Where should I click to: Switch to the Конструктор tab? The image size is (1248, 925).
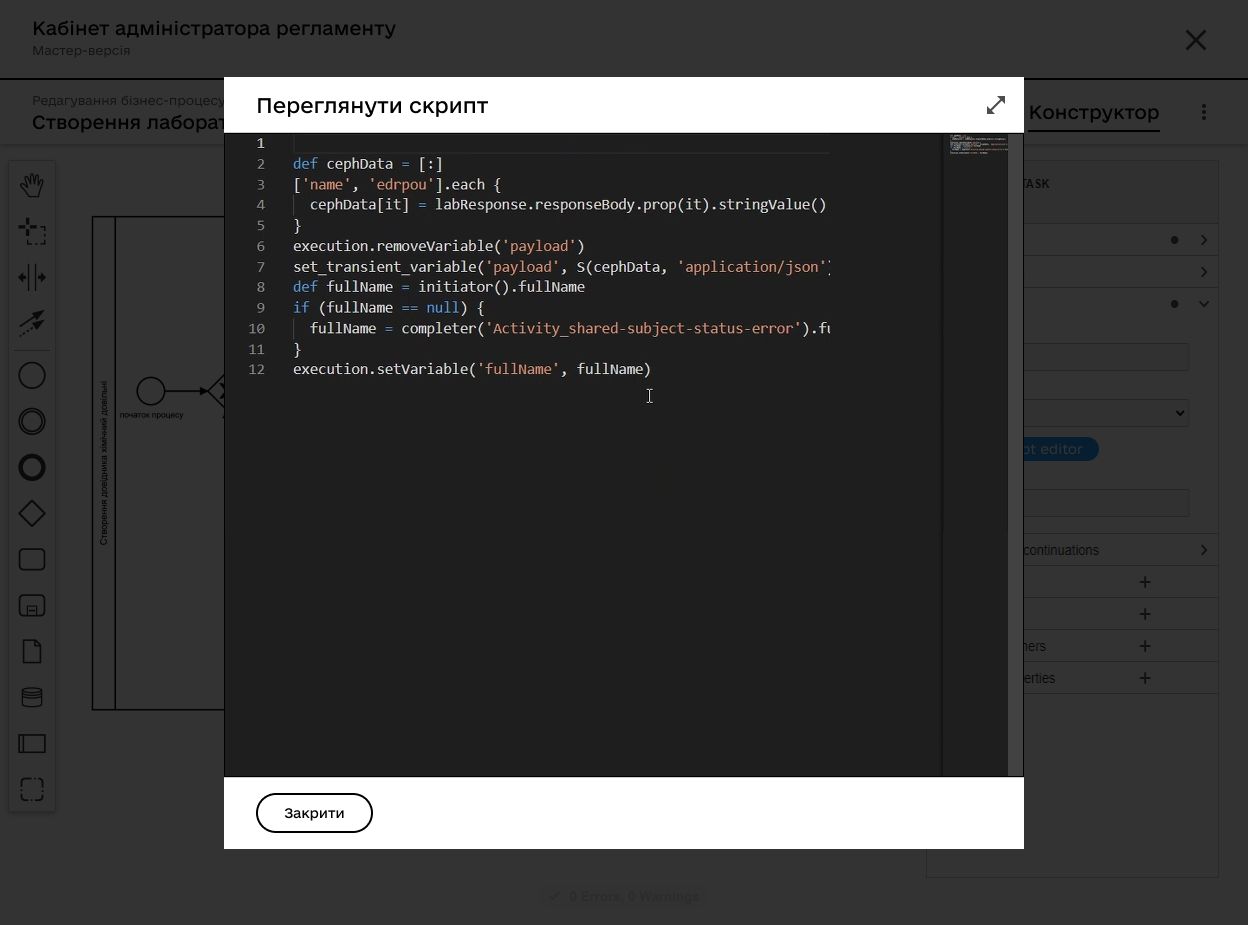(1094, 113)
